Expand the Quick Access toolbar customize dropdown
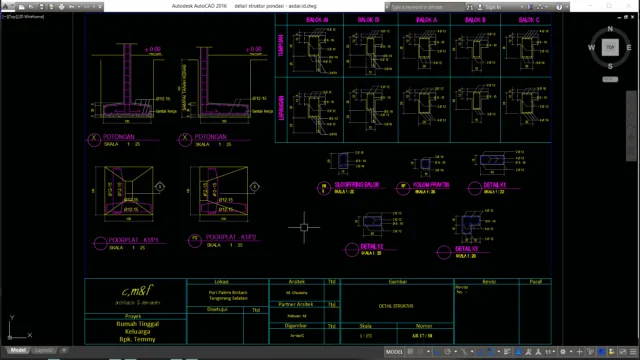This screenshot has height=360, width=640. coord(100,7)
